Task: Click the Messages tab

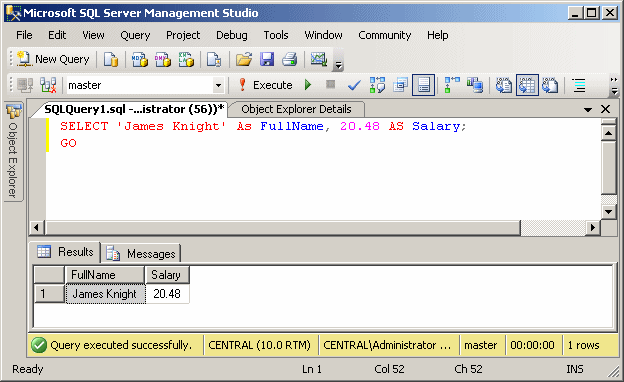Action: coord(141,253)
